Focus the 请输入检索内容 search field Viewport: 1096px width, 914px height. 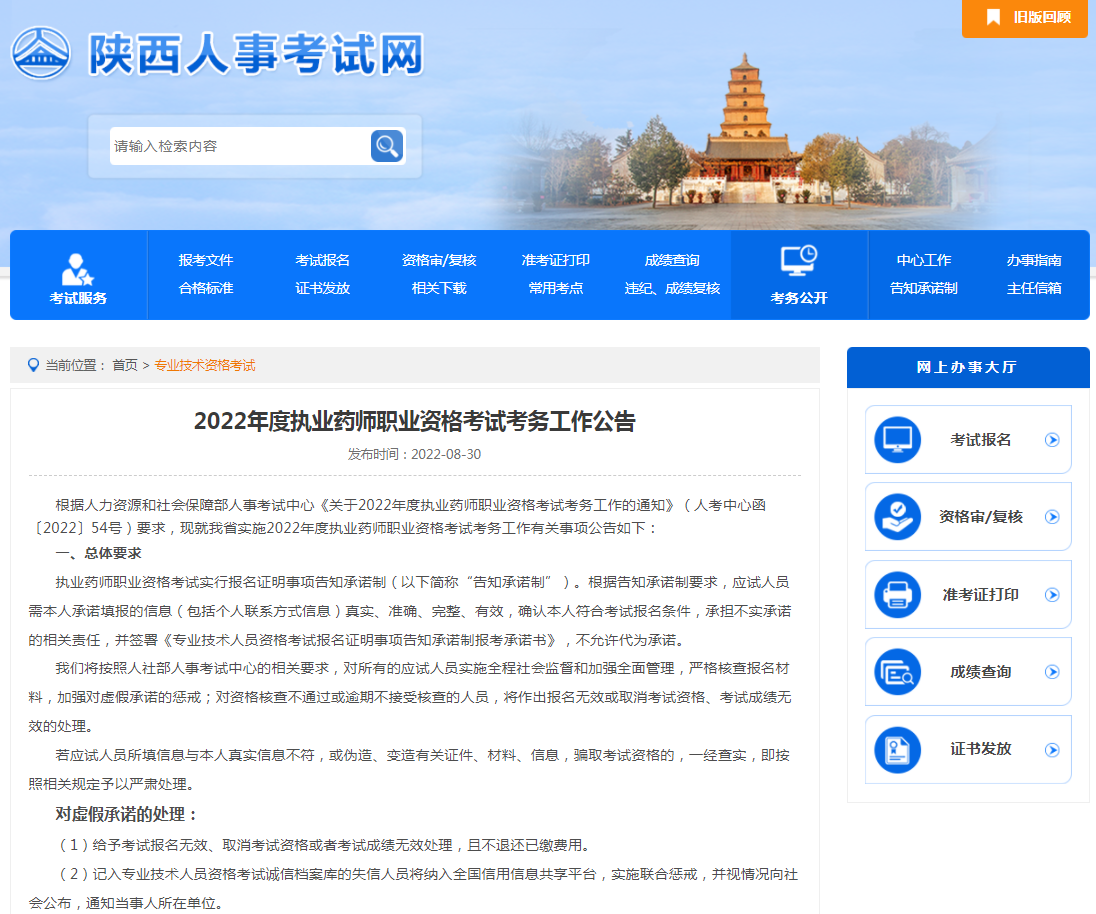click(x=238, y=146)
